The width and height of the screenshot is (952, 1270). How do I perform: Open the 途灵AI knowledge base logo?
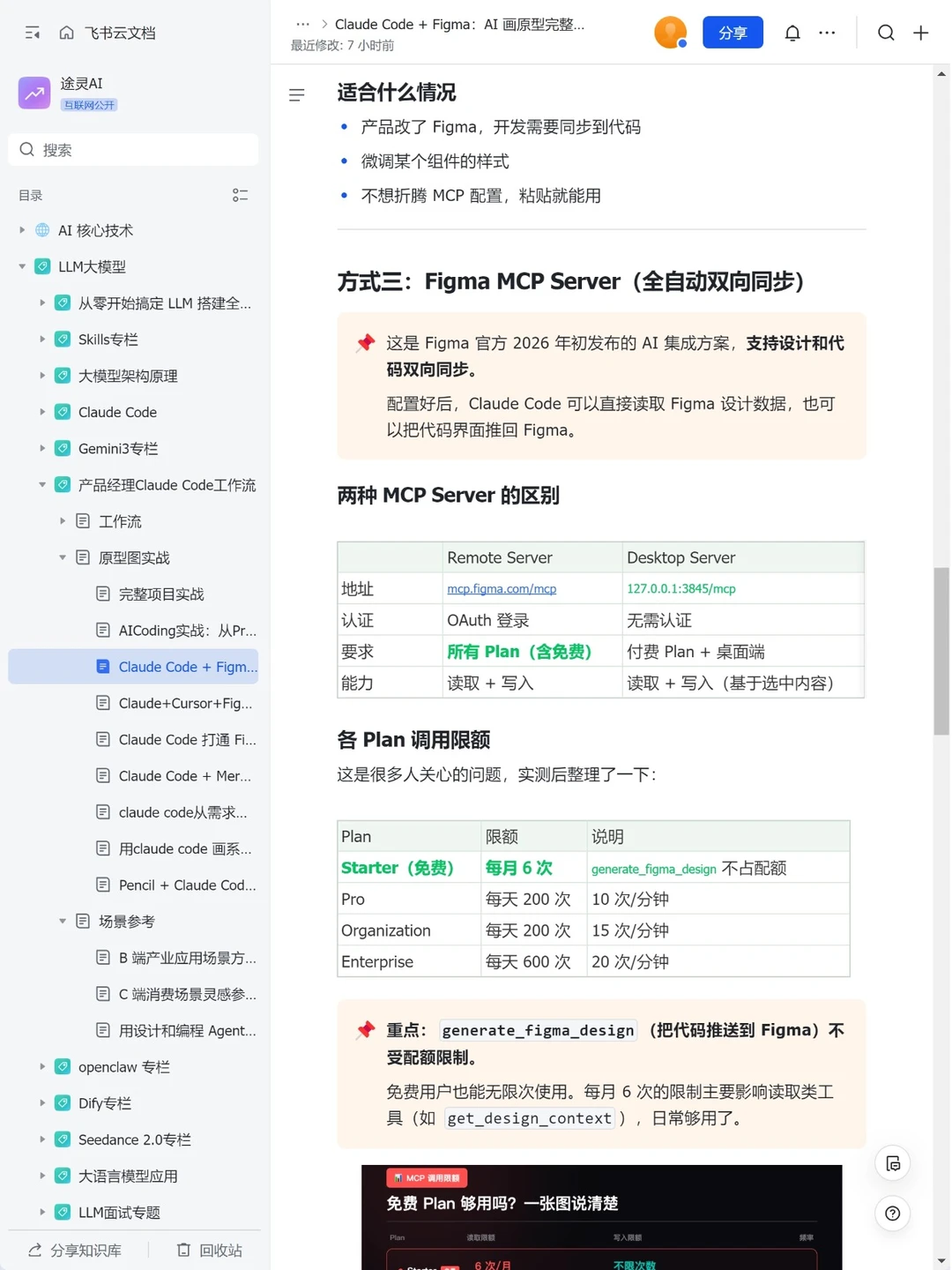(x=34, y=93)
